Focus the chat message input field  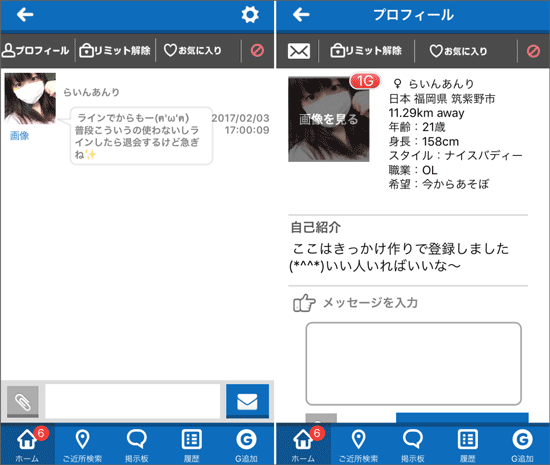(x=133, y=401)
